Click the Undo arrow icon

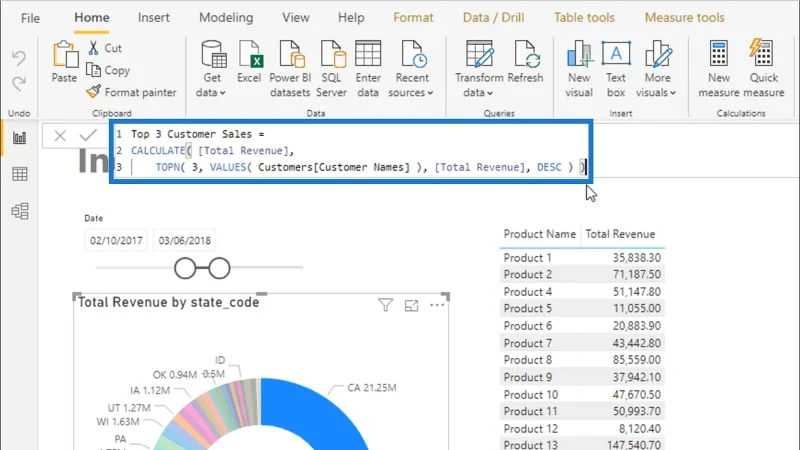(19, 58)
